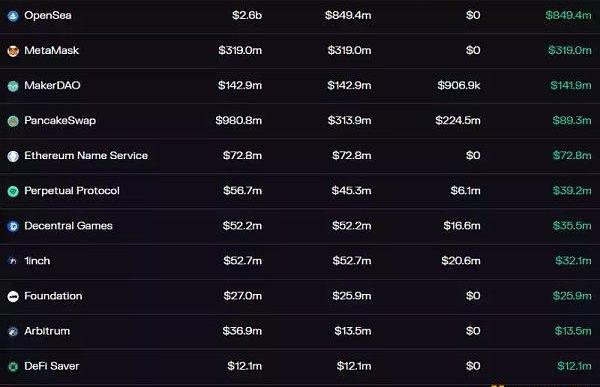Click the DeFi Saver icon

[13, 366]
